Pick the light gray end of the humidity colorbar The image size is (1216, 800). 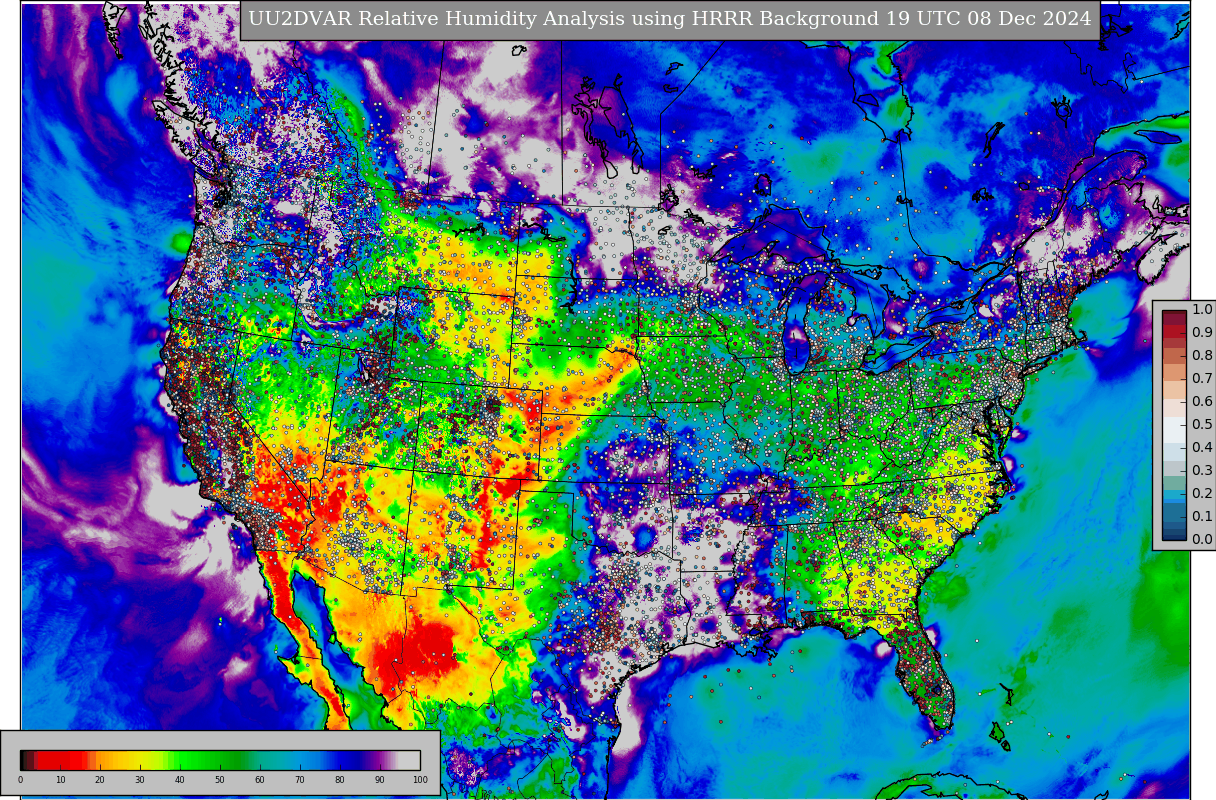click(411, 760)
